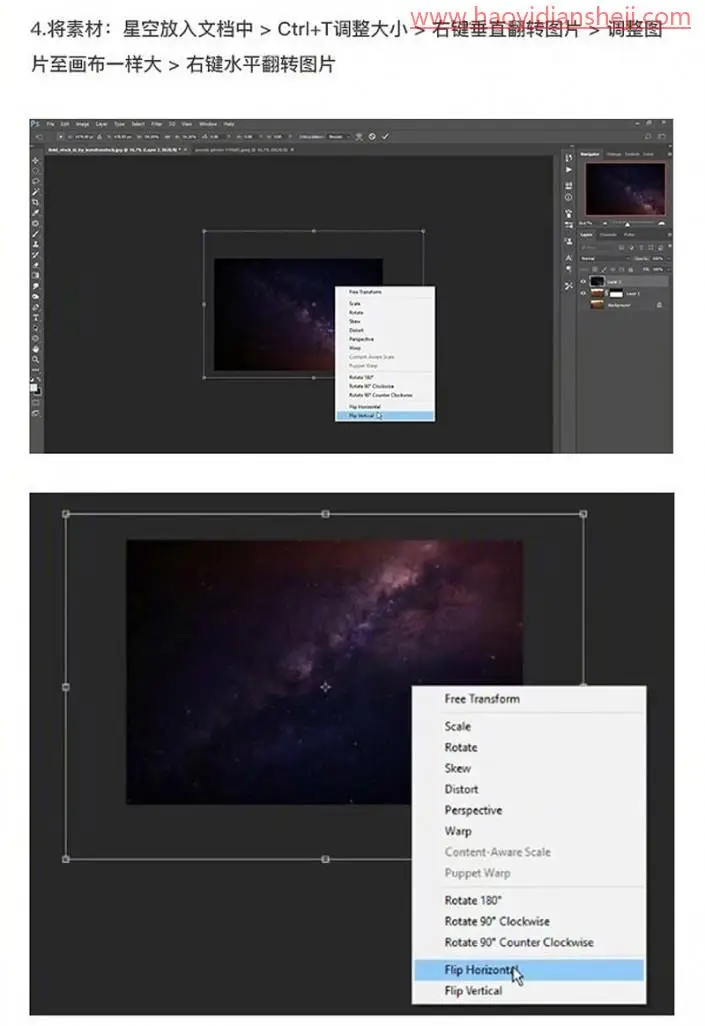Select the Hand tool
705x1026 pixels.
click(35, 349)
